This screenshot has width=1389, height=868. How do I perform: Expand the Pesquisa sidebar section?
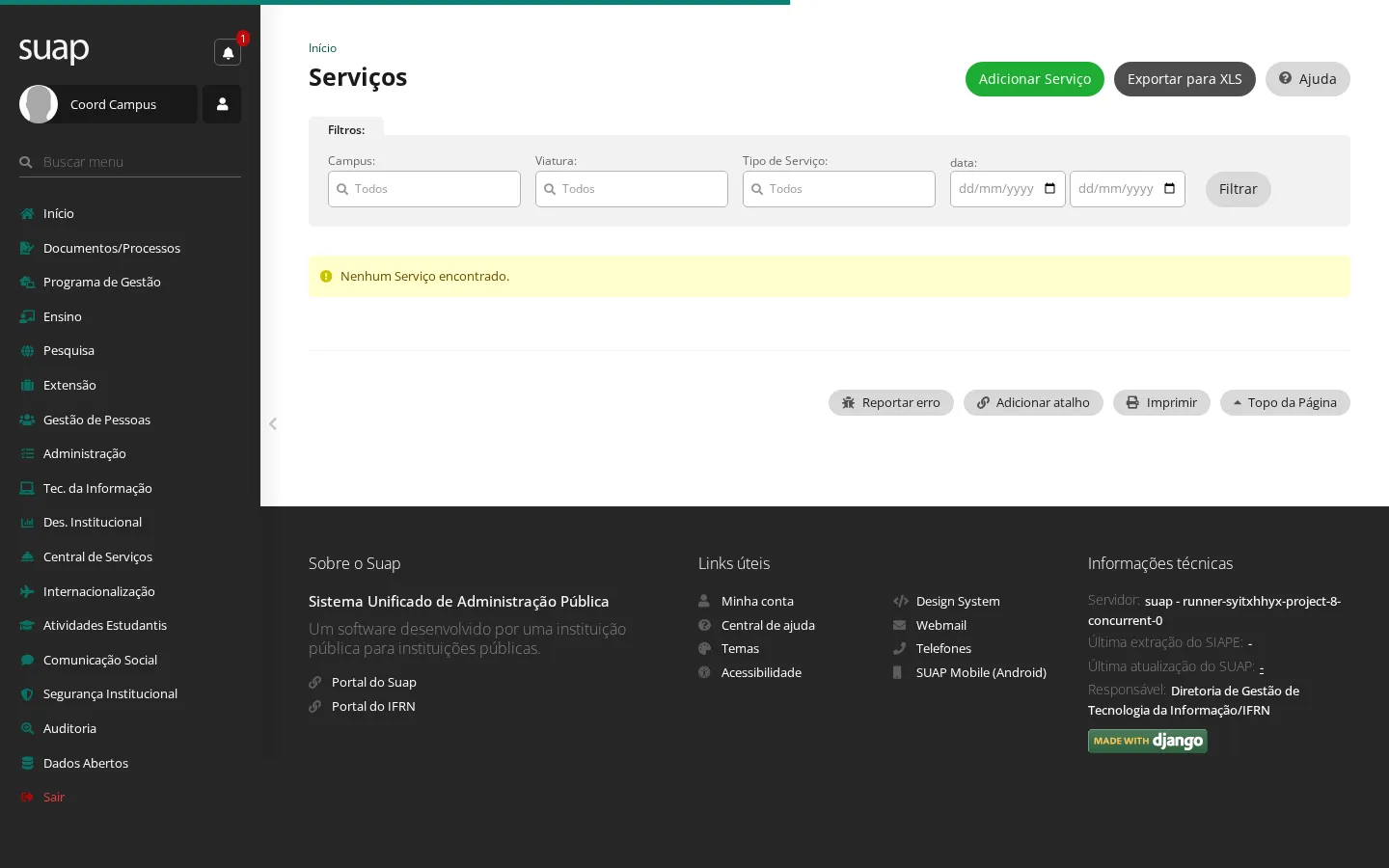click(x=130, y=350)
